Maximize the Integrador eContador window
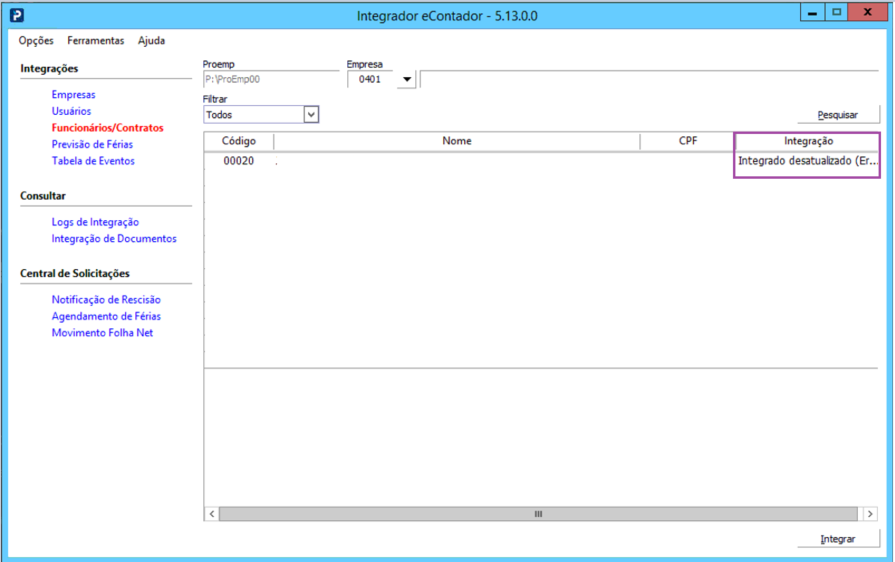The image size is (895, 562). [x=836, y=13]
